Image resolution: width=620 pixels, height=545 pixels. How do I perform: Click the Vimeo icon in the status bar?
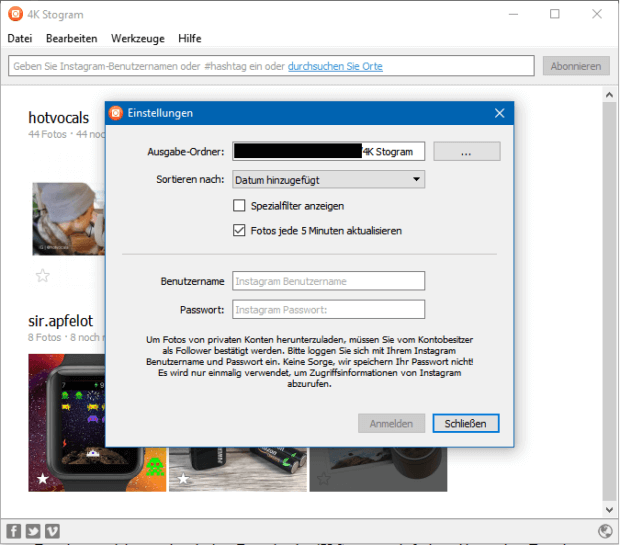point(52,531)
